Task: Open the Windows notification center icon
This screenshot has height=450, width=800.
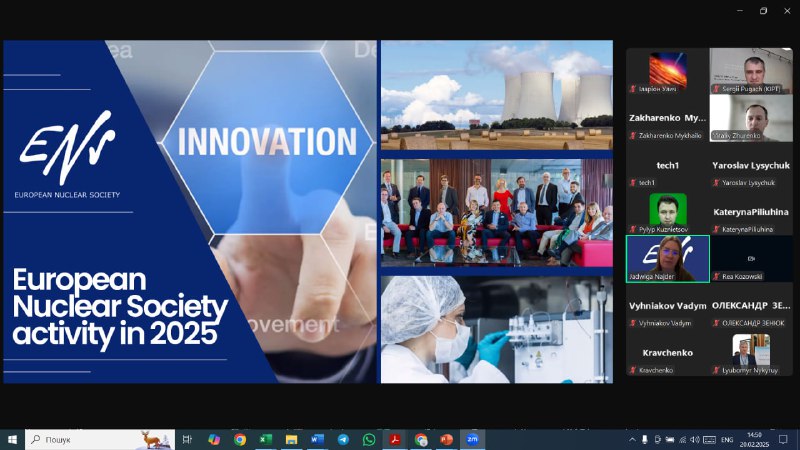Action: coord(783,439)
